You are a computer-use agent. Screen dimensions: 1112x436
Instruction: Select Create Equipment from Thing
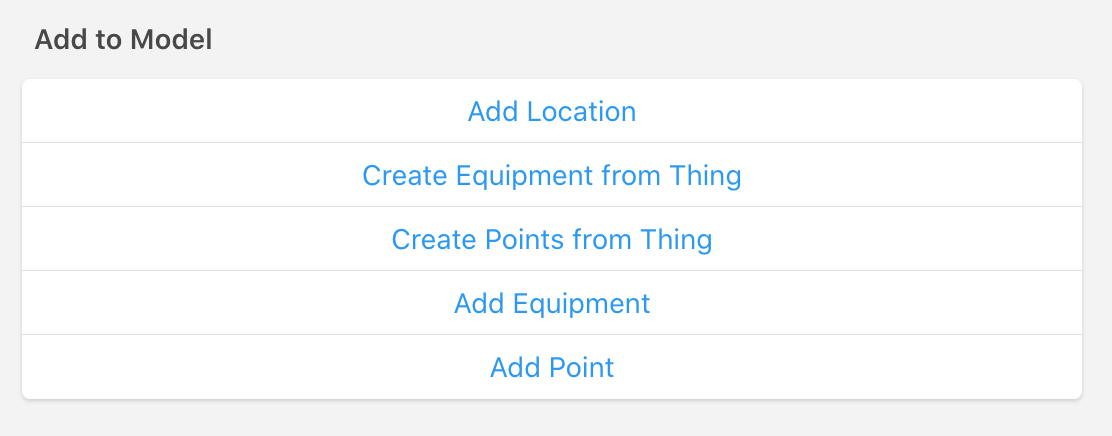tap(552, 176)
